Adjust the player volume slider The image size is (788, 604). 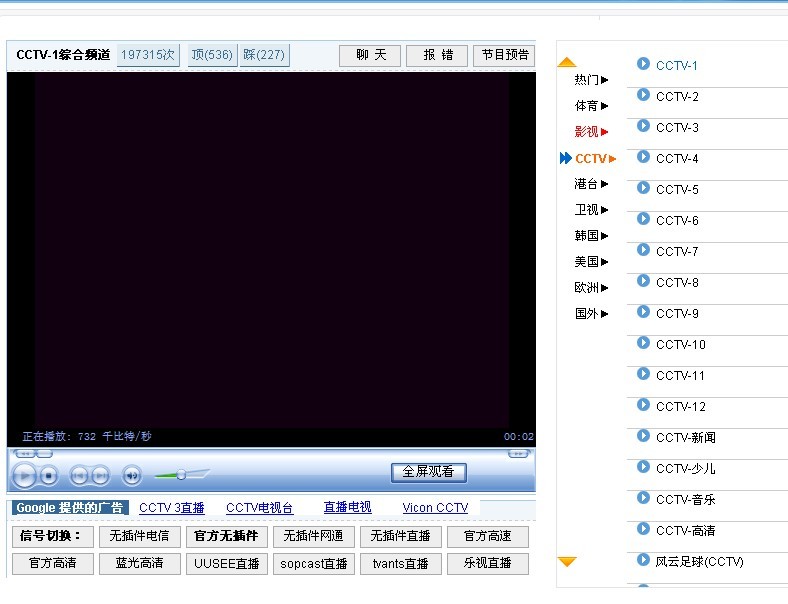(181, 474)
